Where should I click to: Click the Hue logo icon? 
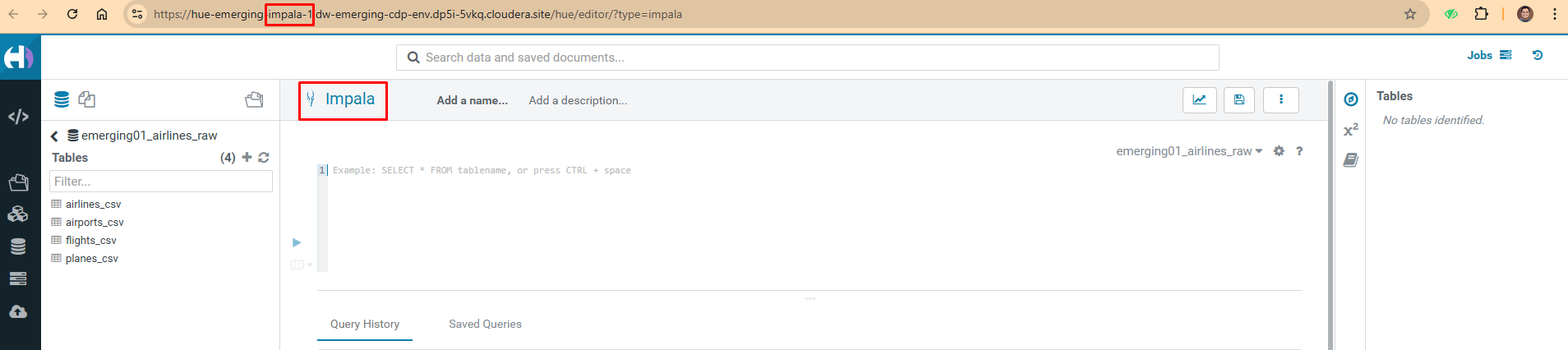[x=18, y=58]
